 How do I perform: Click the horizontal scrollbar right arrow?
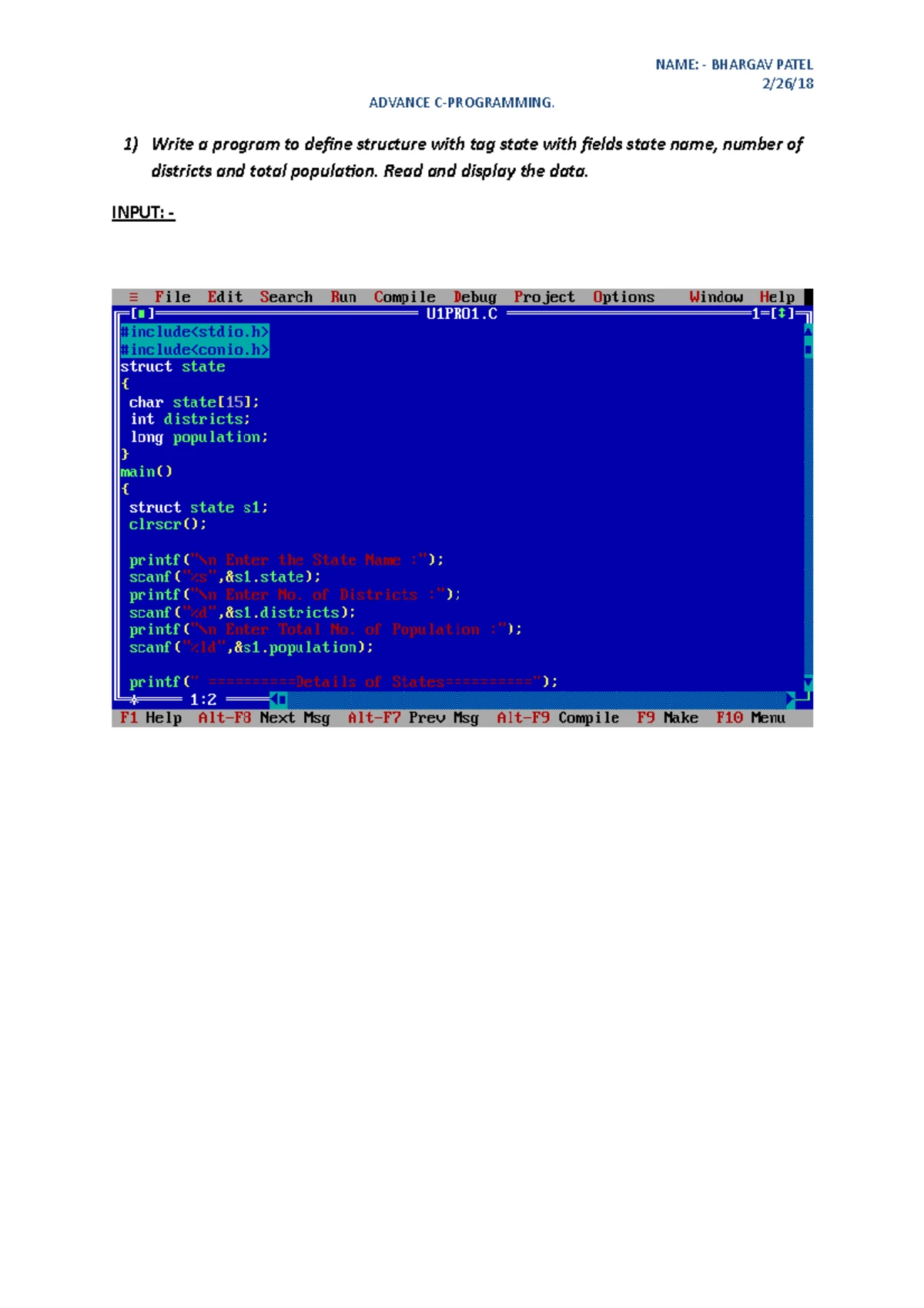791,699
